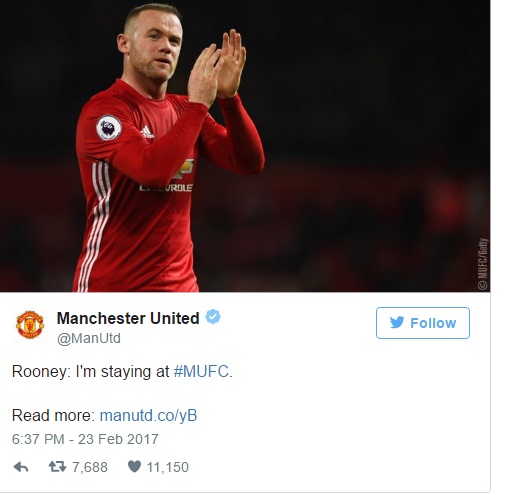Open the tweet photo of the player clapping

pos(245,146)
